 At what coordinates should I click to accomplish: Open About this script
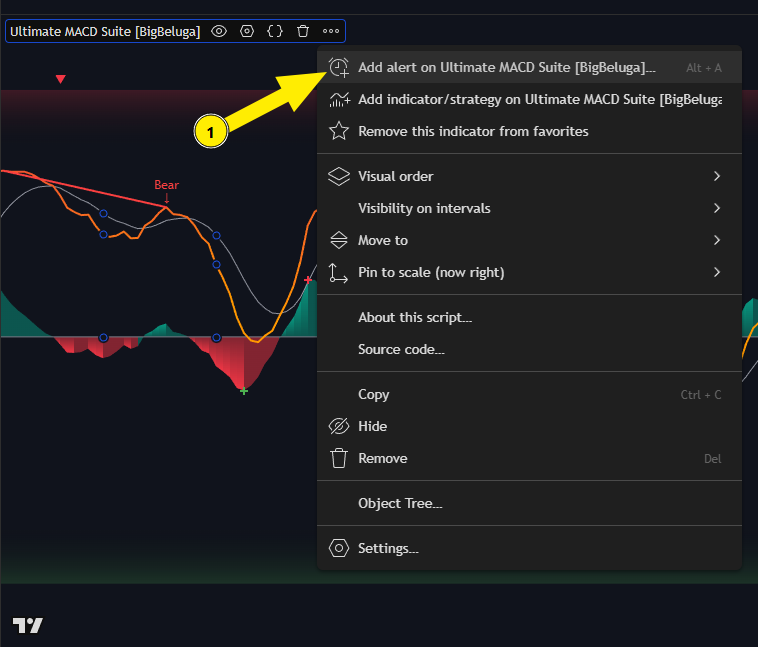click(414, 317)
